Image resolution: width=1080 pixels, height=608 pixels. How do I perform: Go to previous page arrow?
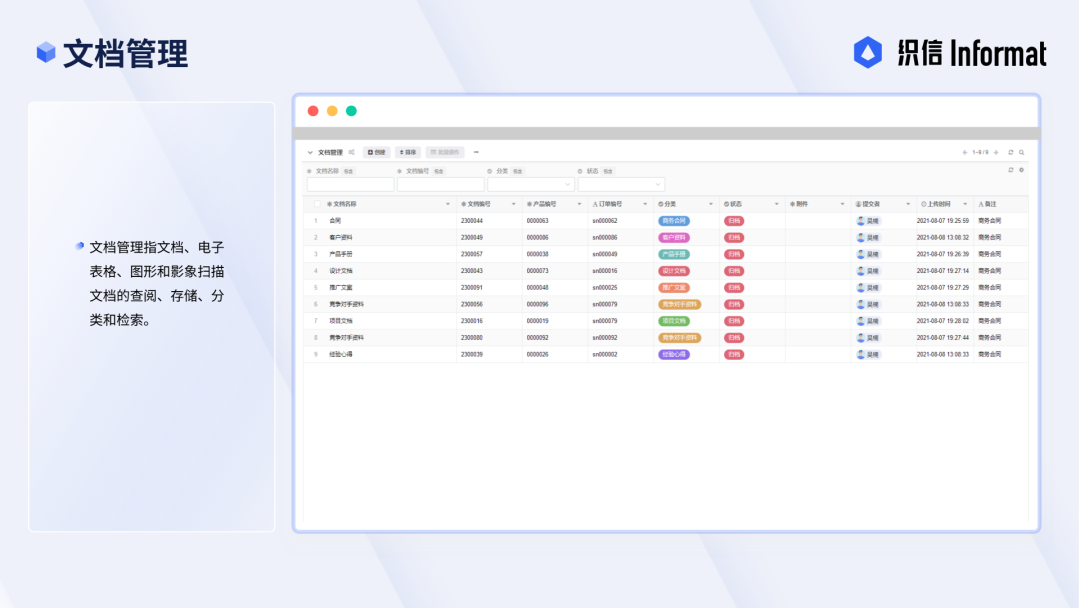(x=964, y=152)
